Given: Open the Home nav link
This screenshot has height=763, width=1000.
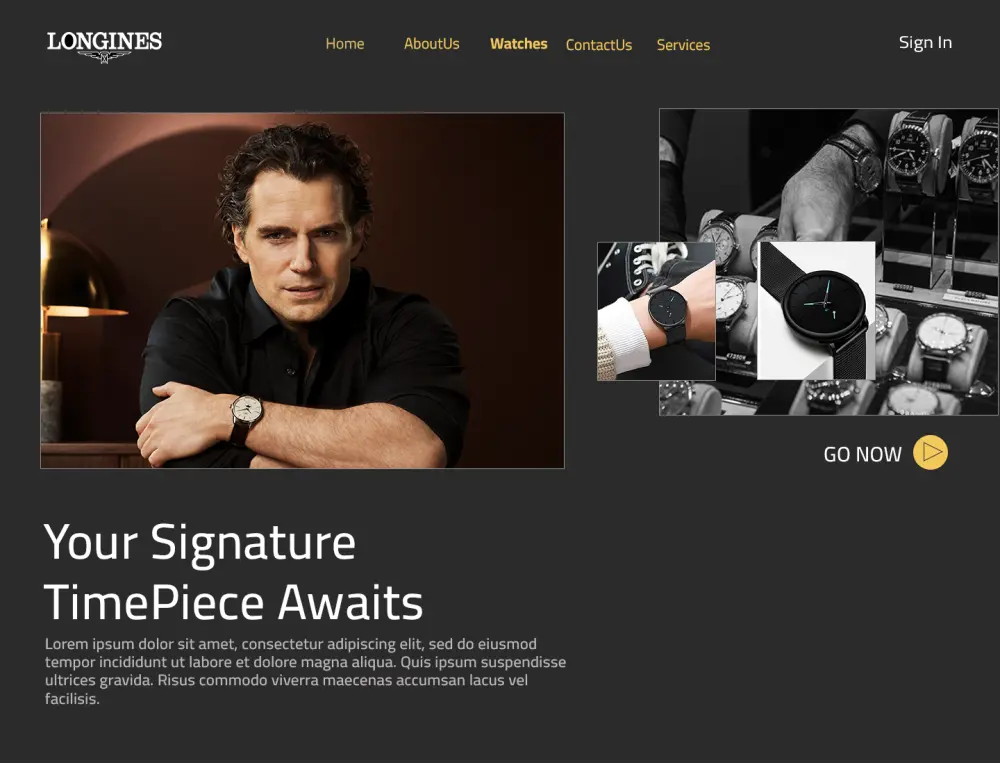Looking at the screenshot, I should [x=345, y=44].
